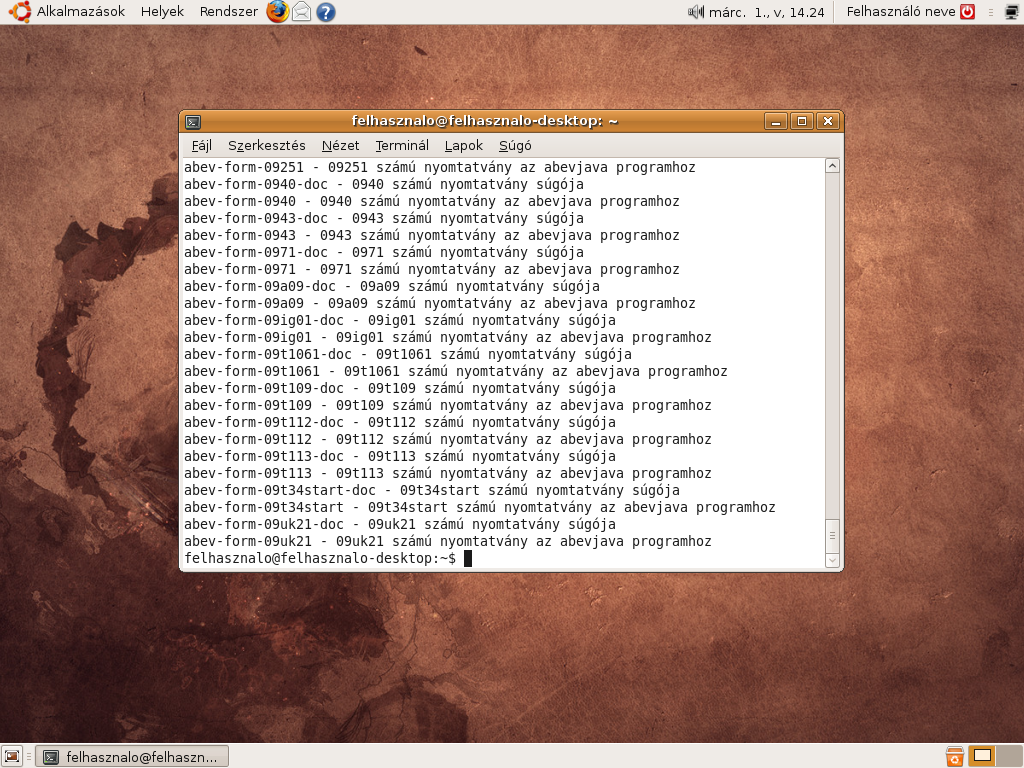Click the terminal scrollbar up arrow
Viewport: 1024px width, 768px height.
[x=832, y=166]
